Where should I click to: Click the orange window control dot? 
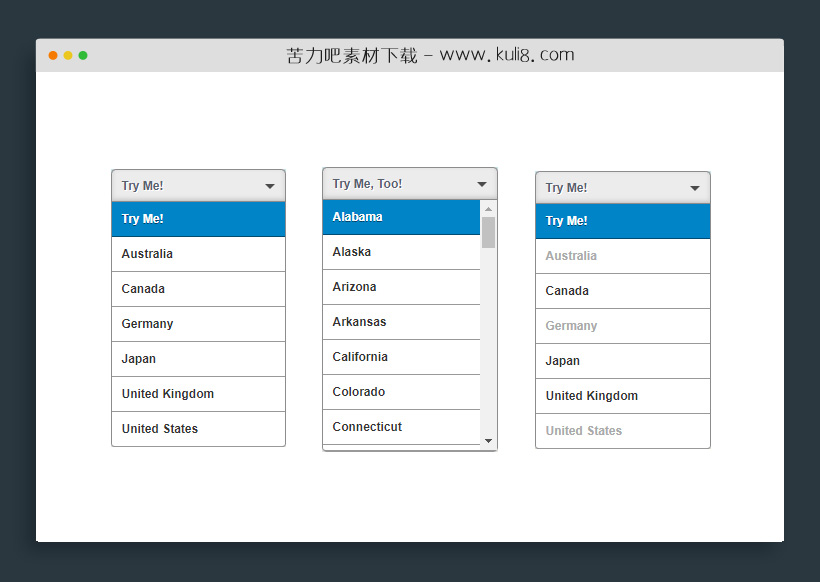coord(53,55)
